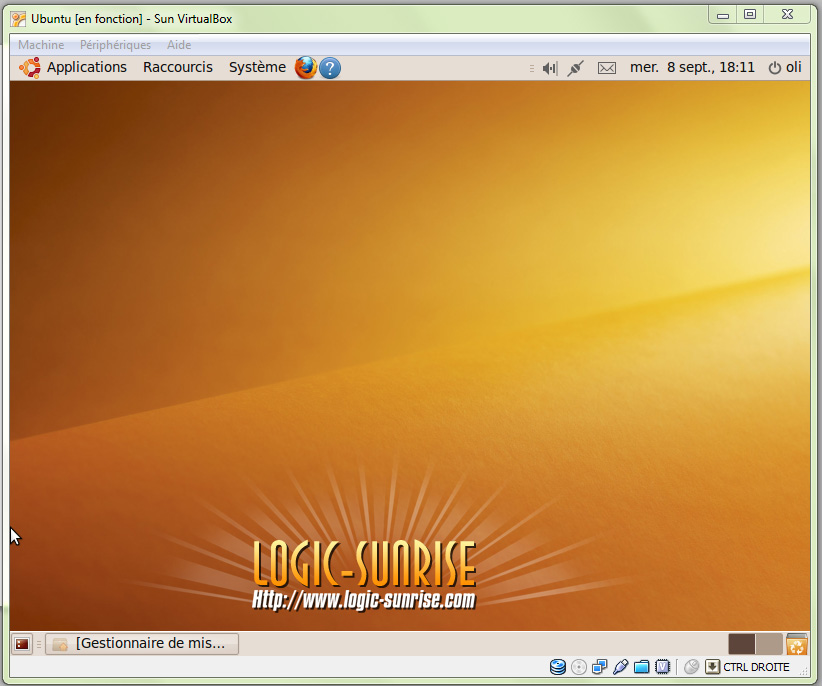Image resolution: width=822 pixels, height=686 pixels.
Task: Click the CD/DVD drive status icon
Action: tap(579, 667)
